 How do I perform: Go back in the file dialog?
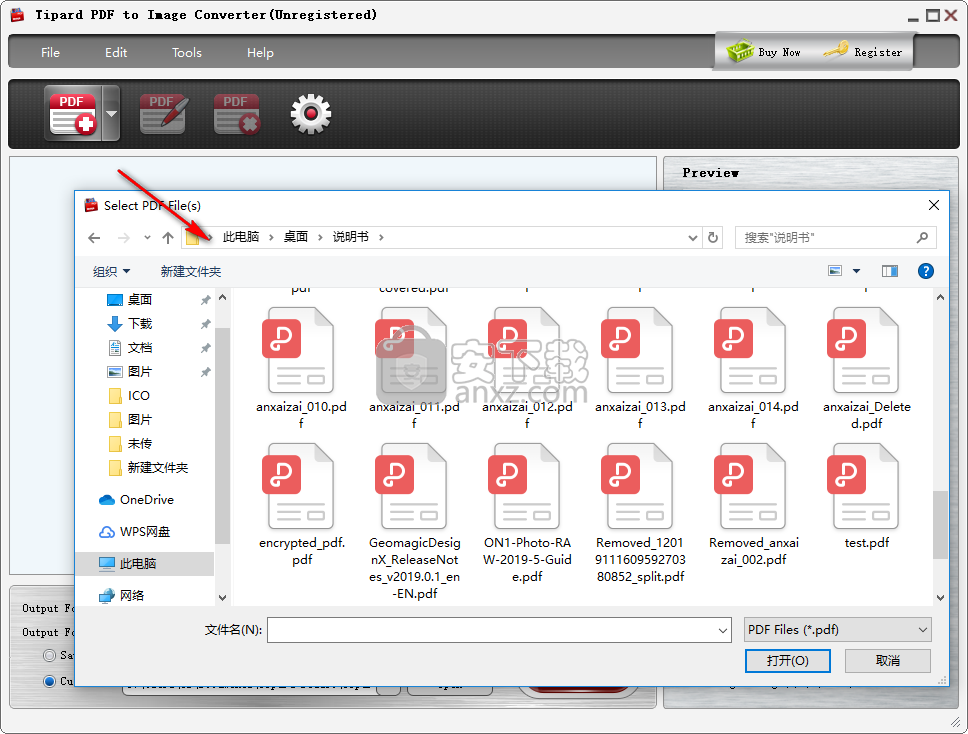tap(94, 238)
